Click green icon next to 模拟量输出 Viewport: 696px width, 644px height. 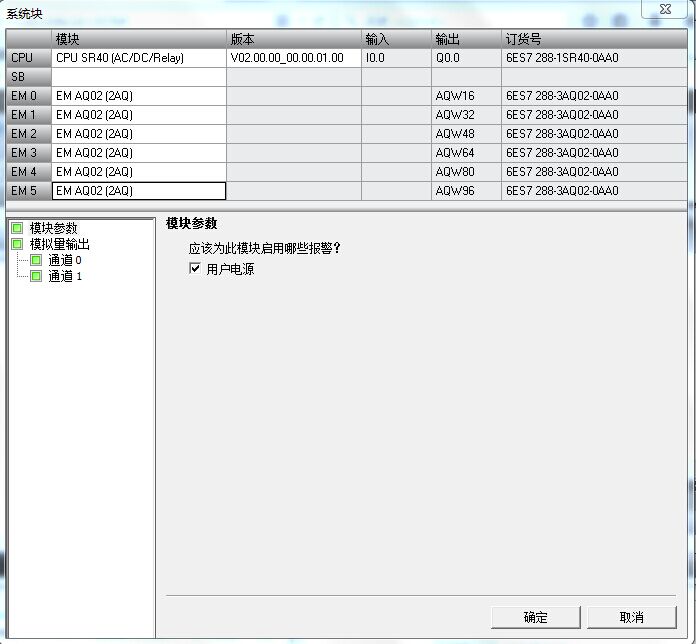(x=17, y=244)
